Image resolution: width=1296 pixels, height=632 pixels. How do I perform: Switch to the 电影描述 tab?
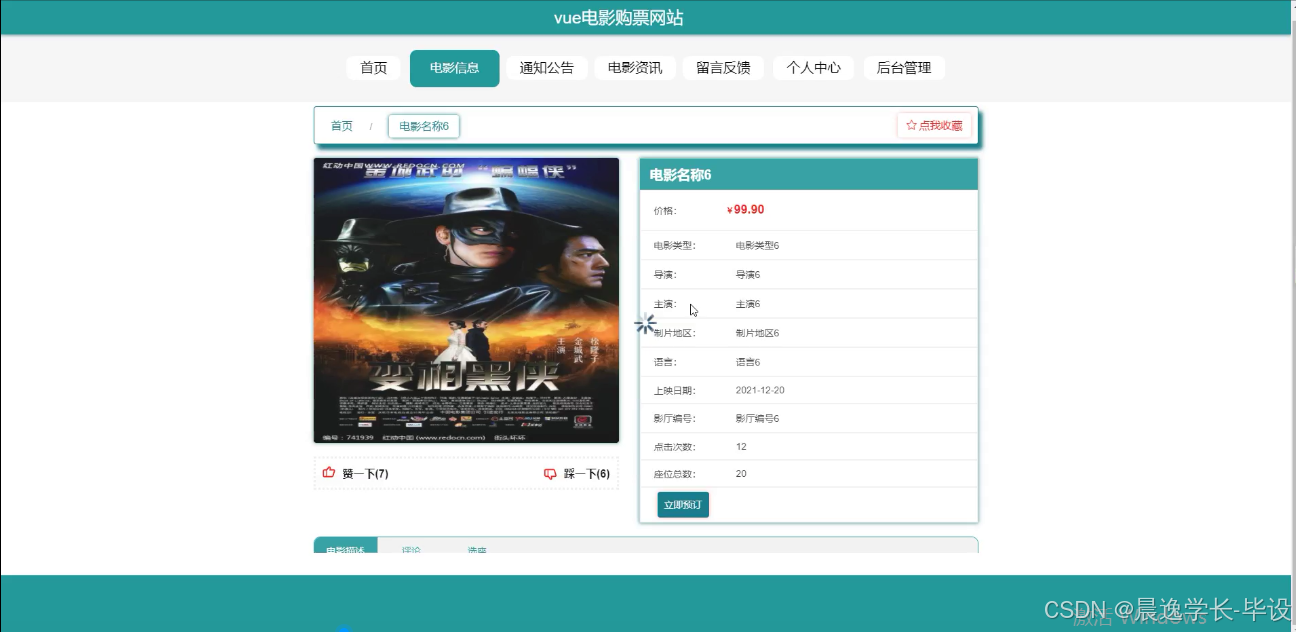[x=346, y=546]
